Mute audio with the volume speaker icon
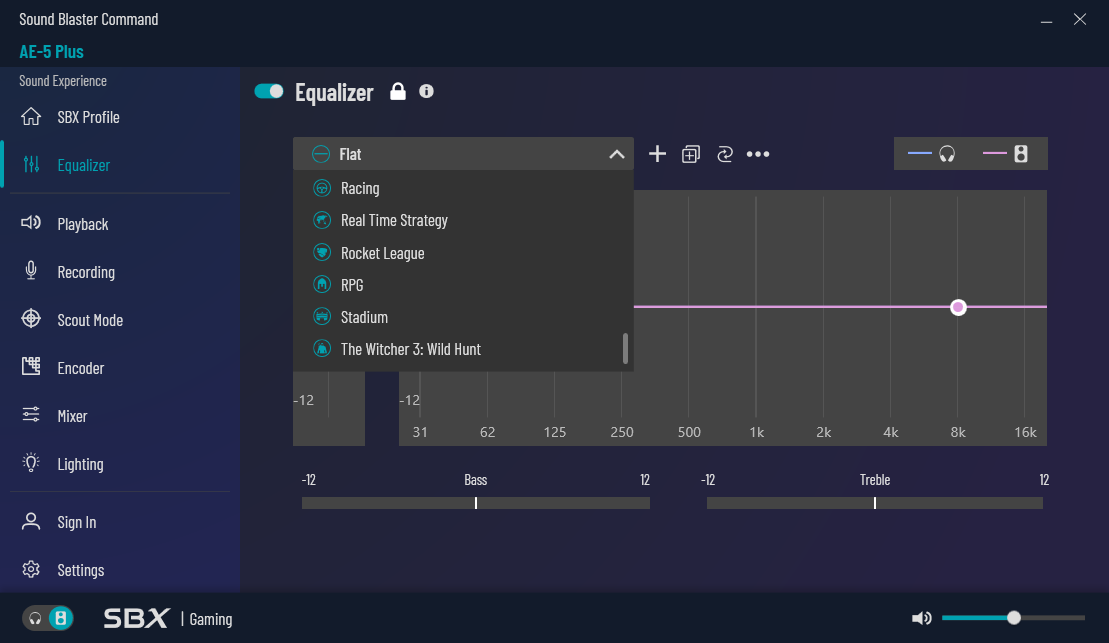1109x643 pixels. click(x=922, y=619)
